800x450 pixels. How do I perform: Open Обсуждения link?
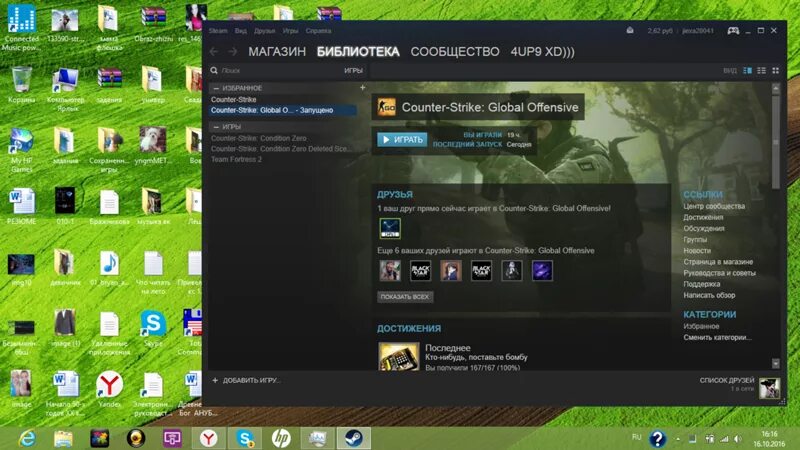[x=704, y=229]
